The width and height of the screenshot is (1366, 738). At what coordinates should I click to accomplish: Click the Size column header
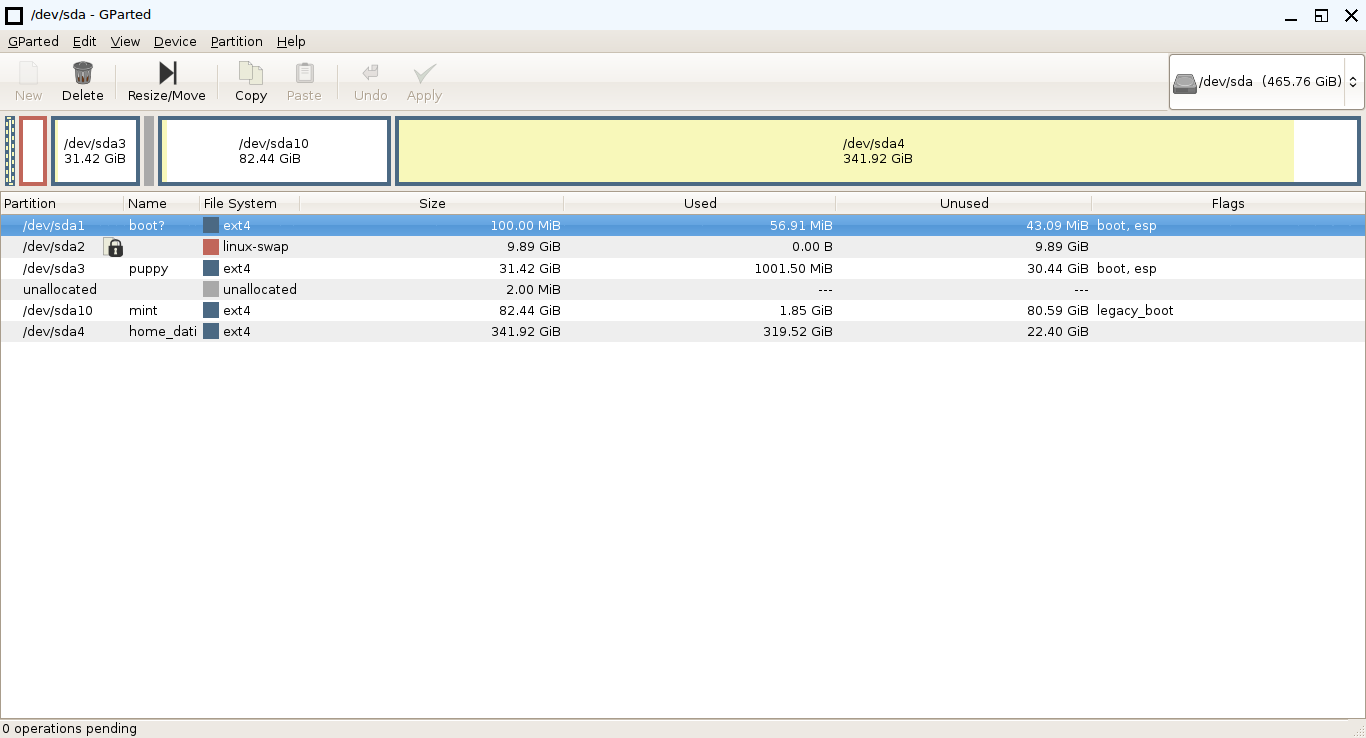(432, 203)
